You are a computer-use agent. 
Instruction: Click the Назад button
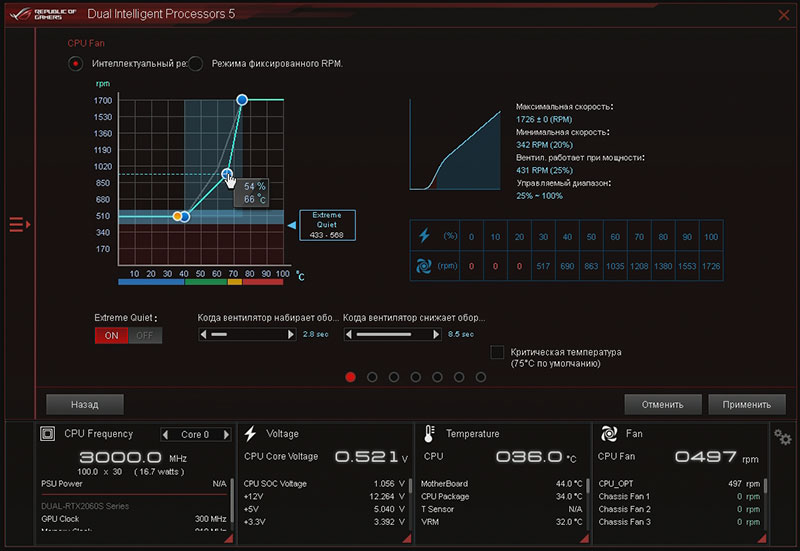85,405
